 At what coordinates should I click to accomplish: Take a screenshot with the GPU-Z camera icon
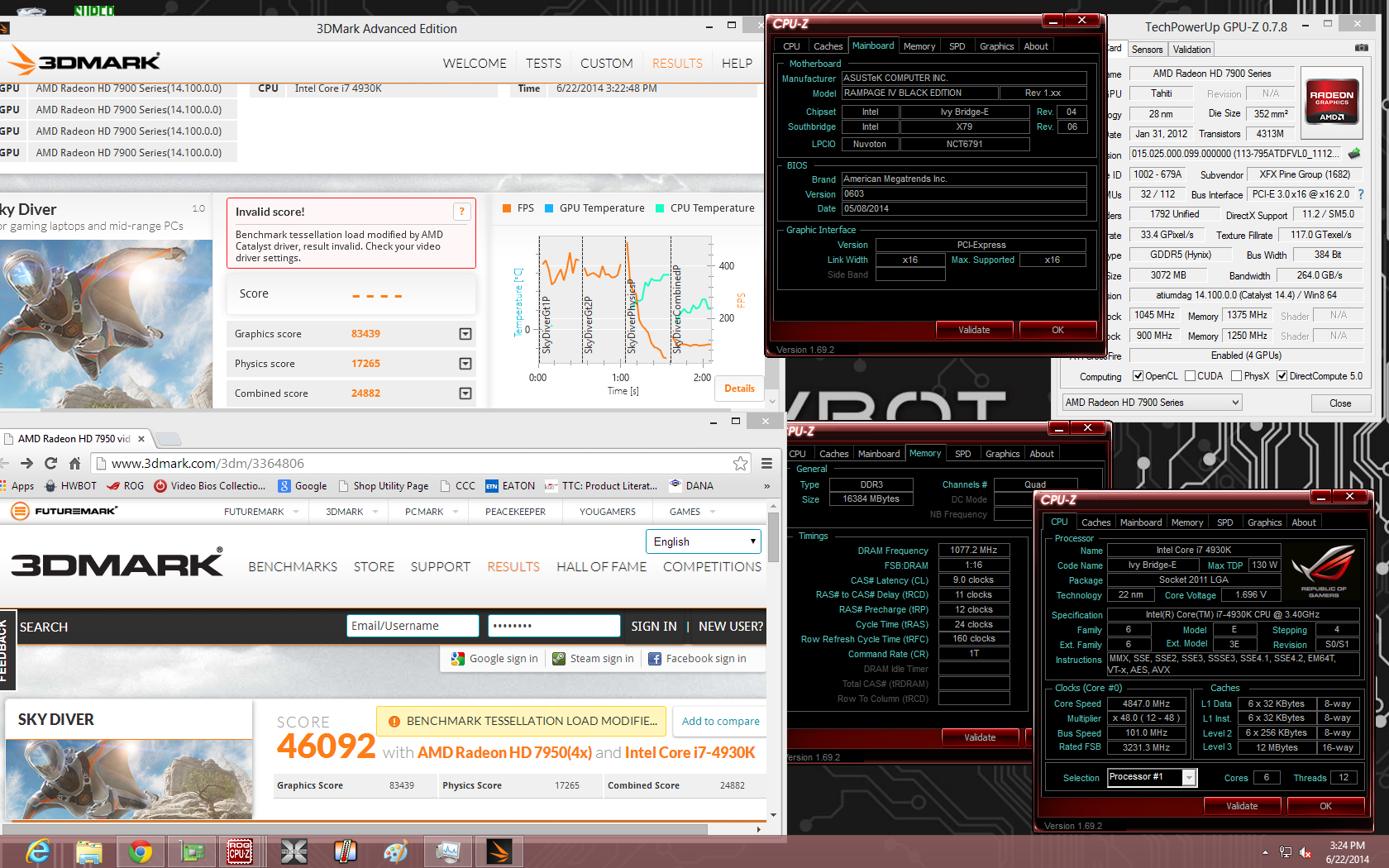point(1362,48)
